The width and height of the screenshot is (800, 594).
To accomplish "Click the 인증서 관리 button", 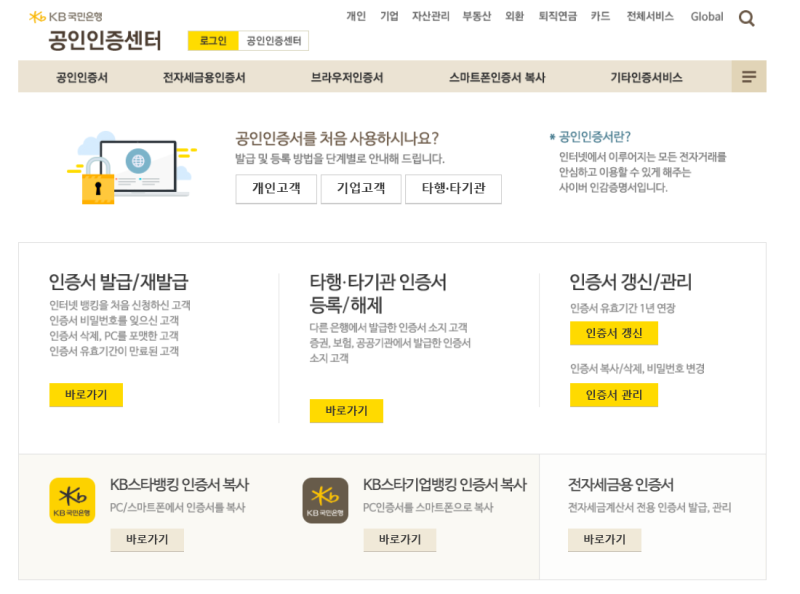I will 614,395.
